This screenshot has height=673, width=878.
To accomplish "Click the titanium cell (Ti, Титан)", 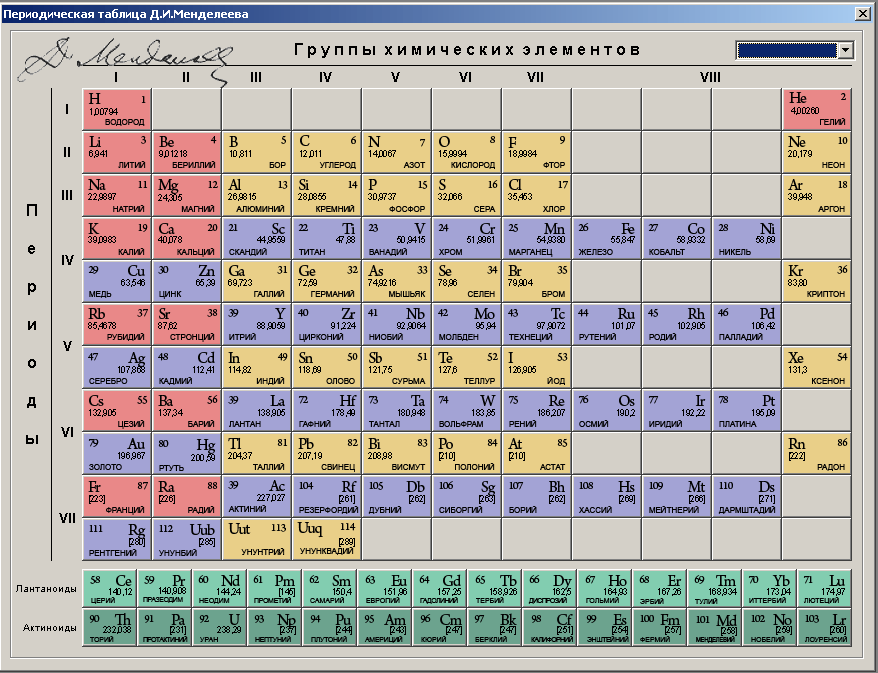I will 327,239.
